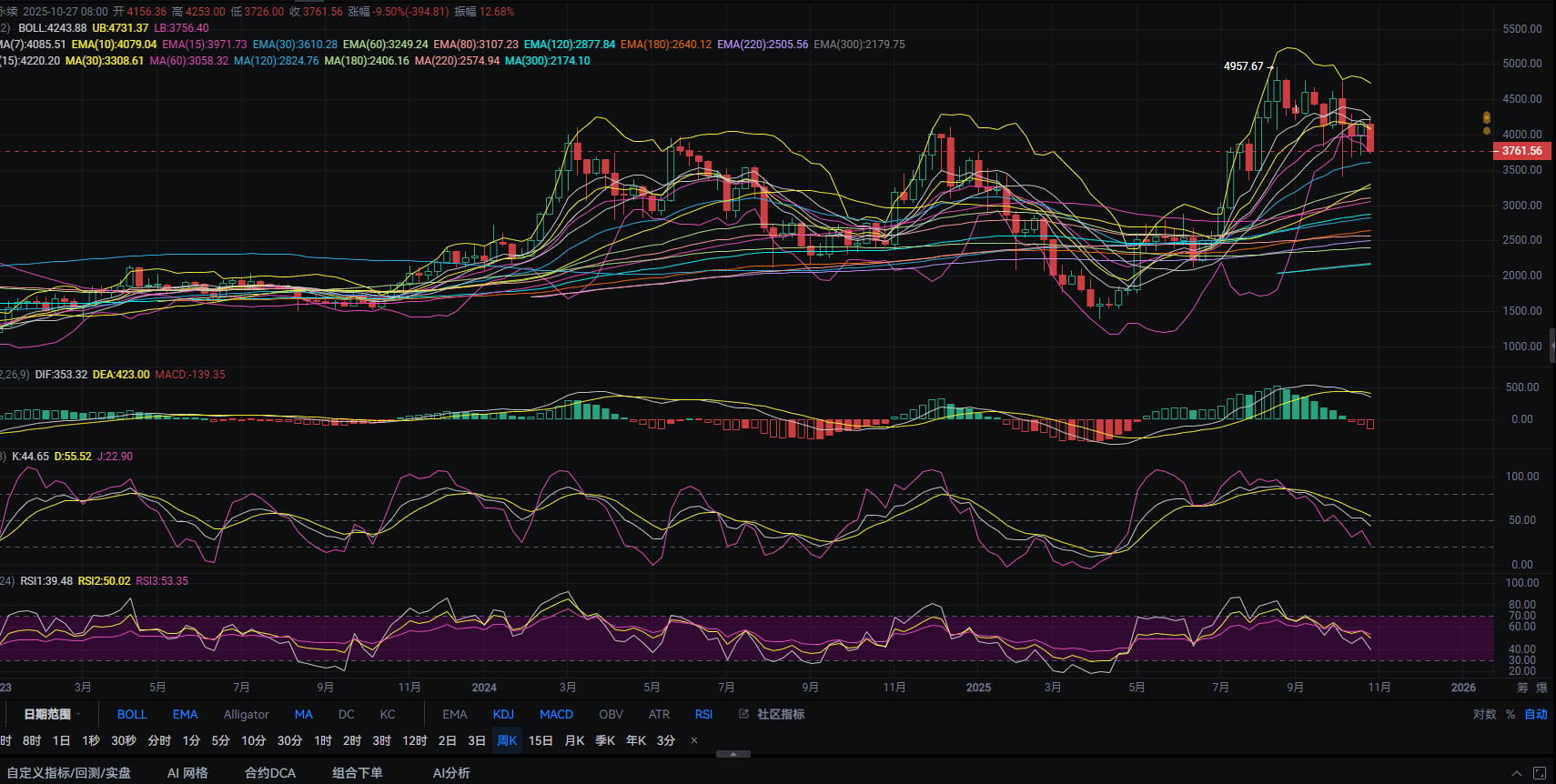The height and width of the screenshot is (784, 1556).
Task: Click the 爆 liquidation icon
Action: tap(1541, 688)
